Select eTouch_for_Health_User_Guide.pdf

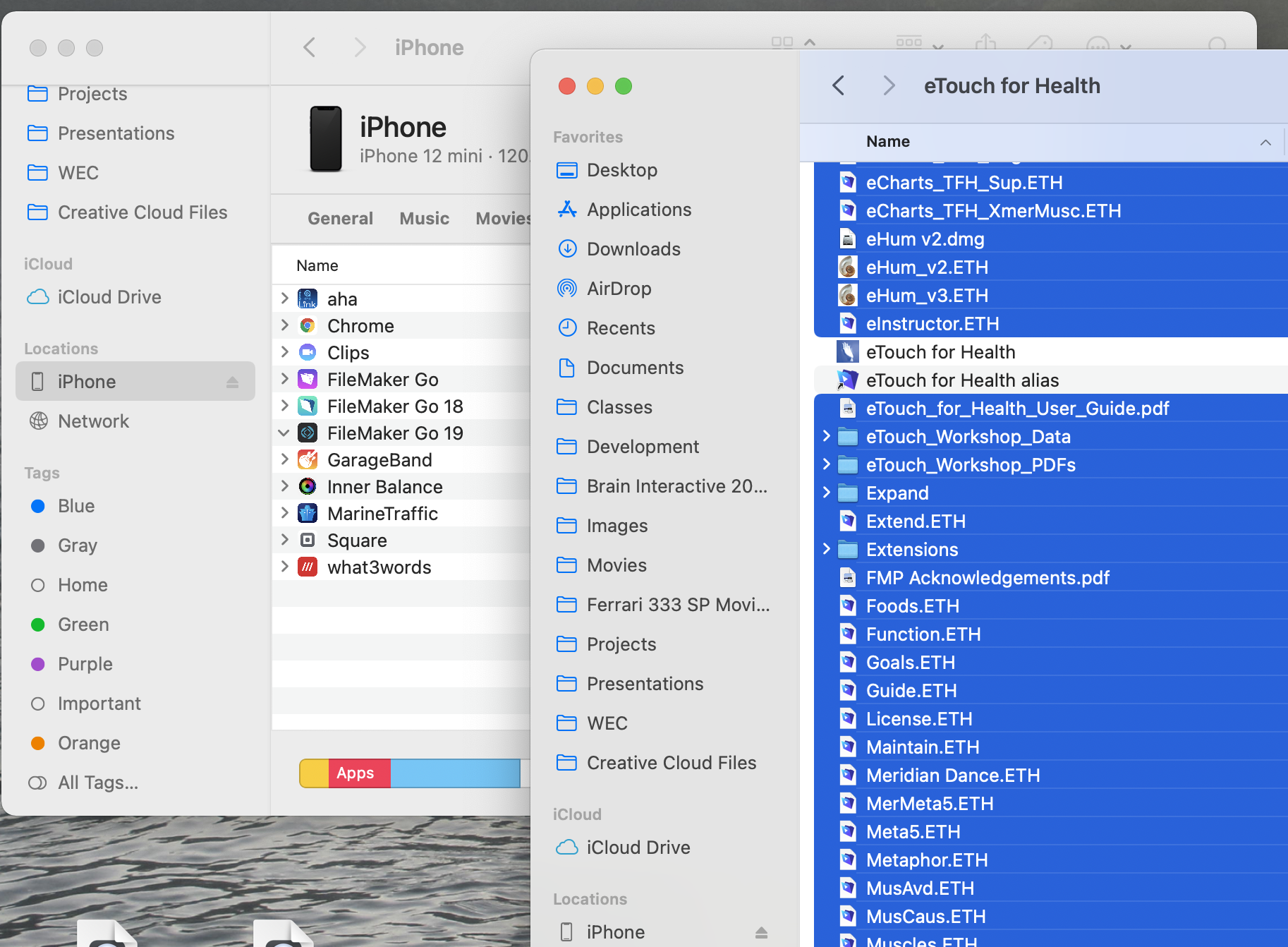(1051, 409)
